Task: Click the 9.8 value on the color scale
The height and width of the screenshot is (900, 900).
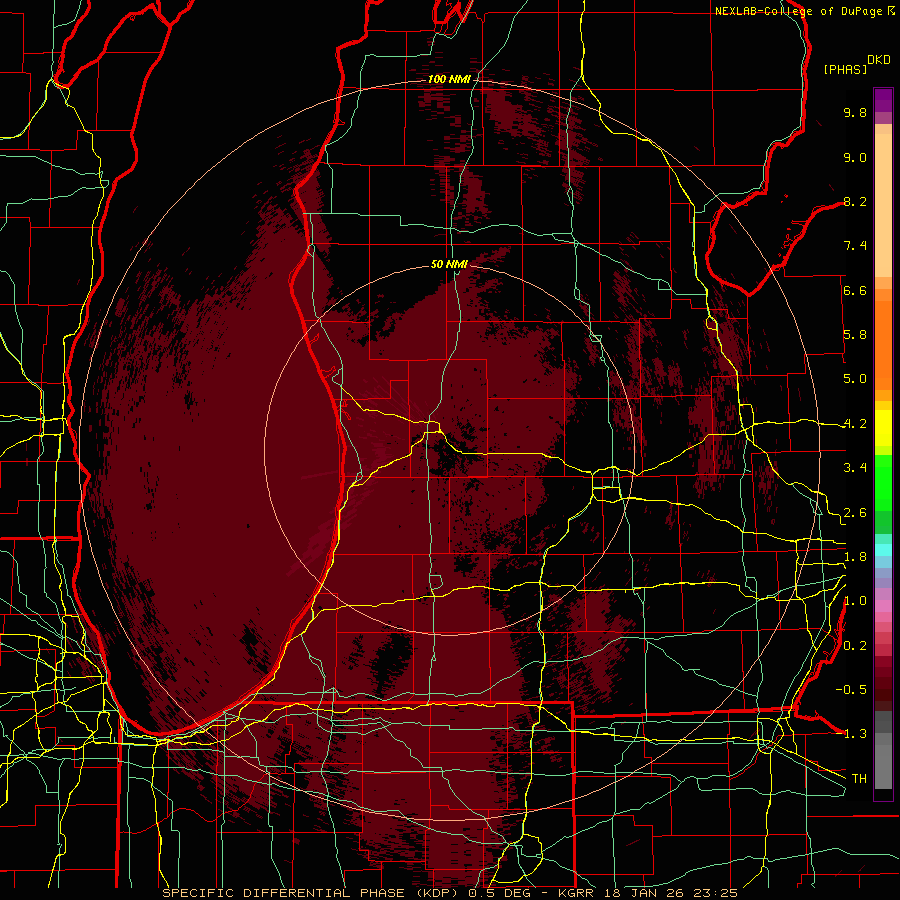Action: tap(855, 112)
